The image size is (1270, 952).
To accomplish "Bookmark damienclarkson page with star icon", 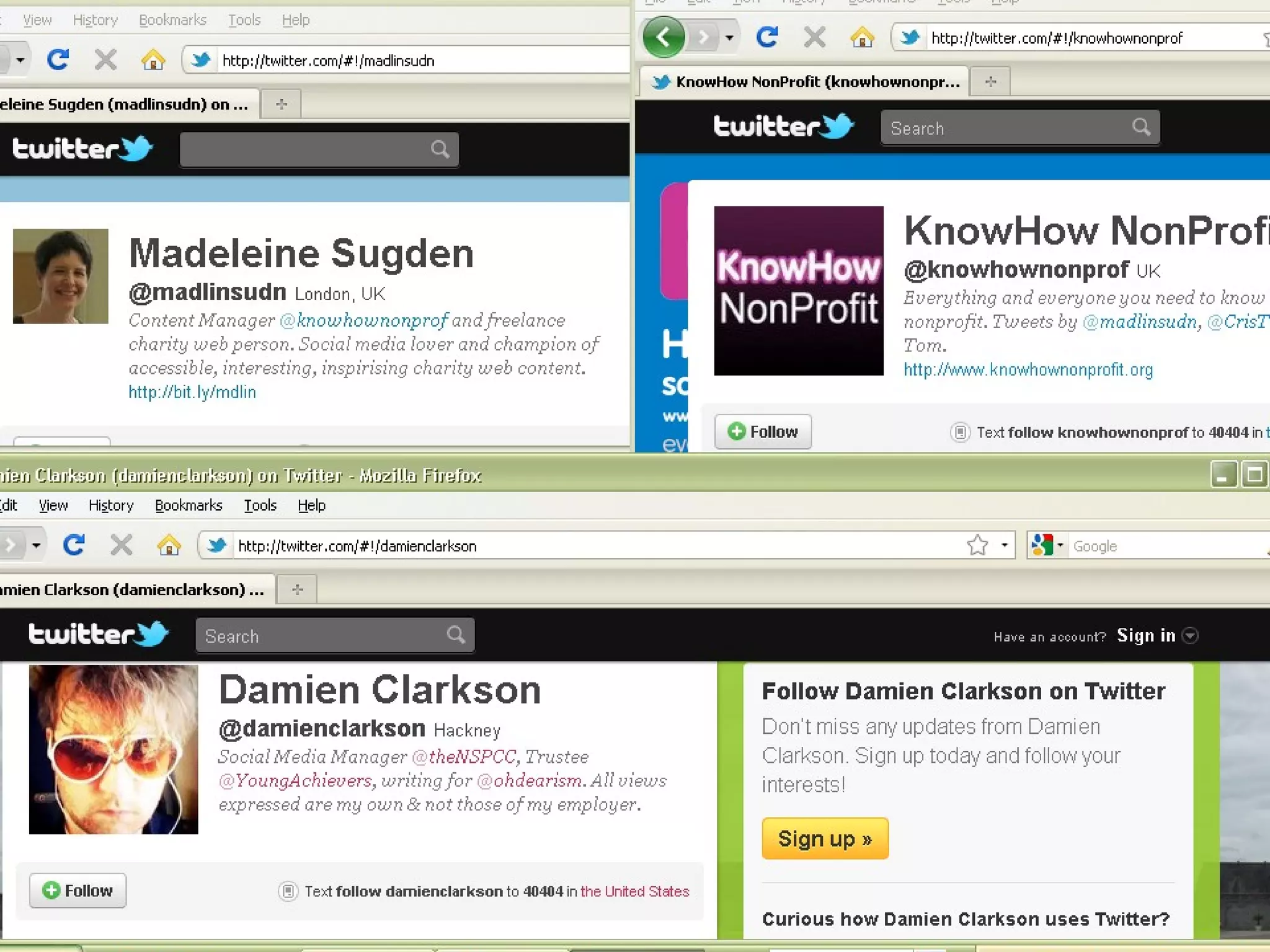I will click(977, 545).
